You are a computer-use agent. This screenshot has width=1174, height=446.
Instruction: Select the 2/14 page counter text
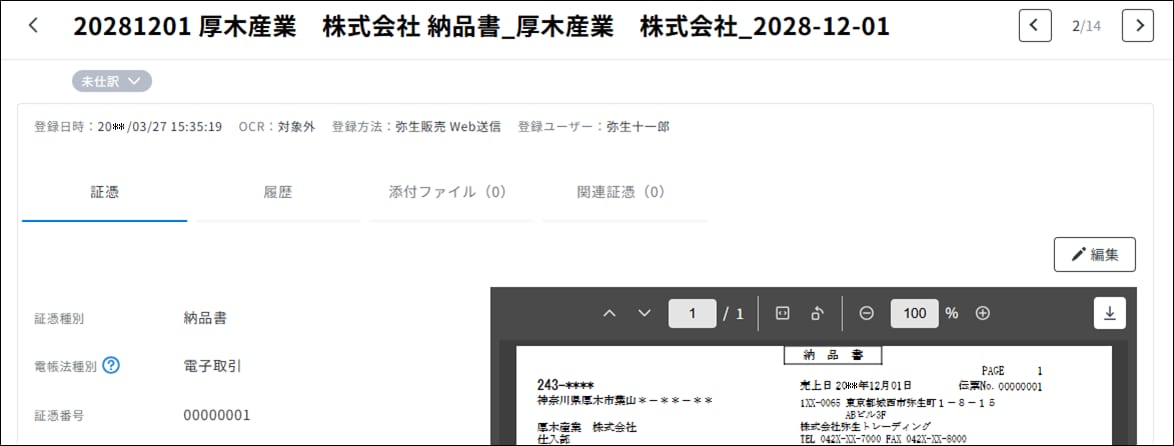click(1086, 26)
